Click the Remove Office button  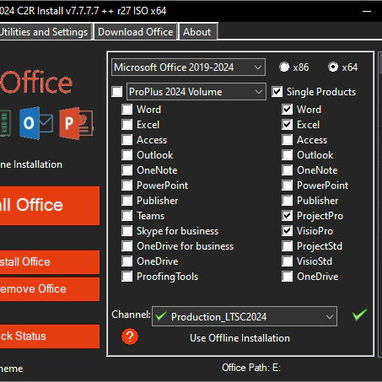click(50, 289)
